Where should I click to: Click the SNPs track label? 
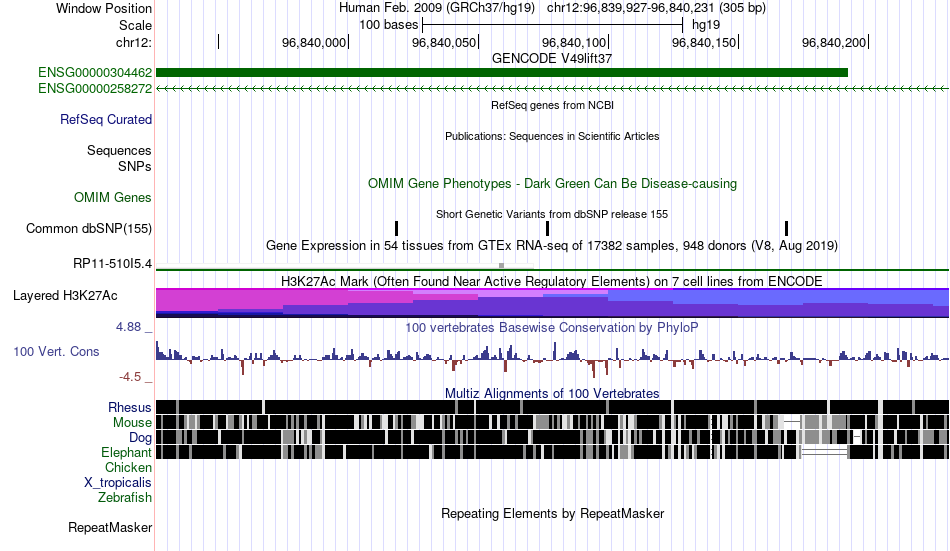pyautogui.click(x=135, y=166)
